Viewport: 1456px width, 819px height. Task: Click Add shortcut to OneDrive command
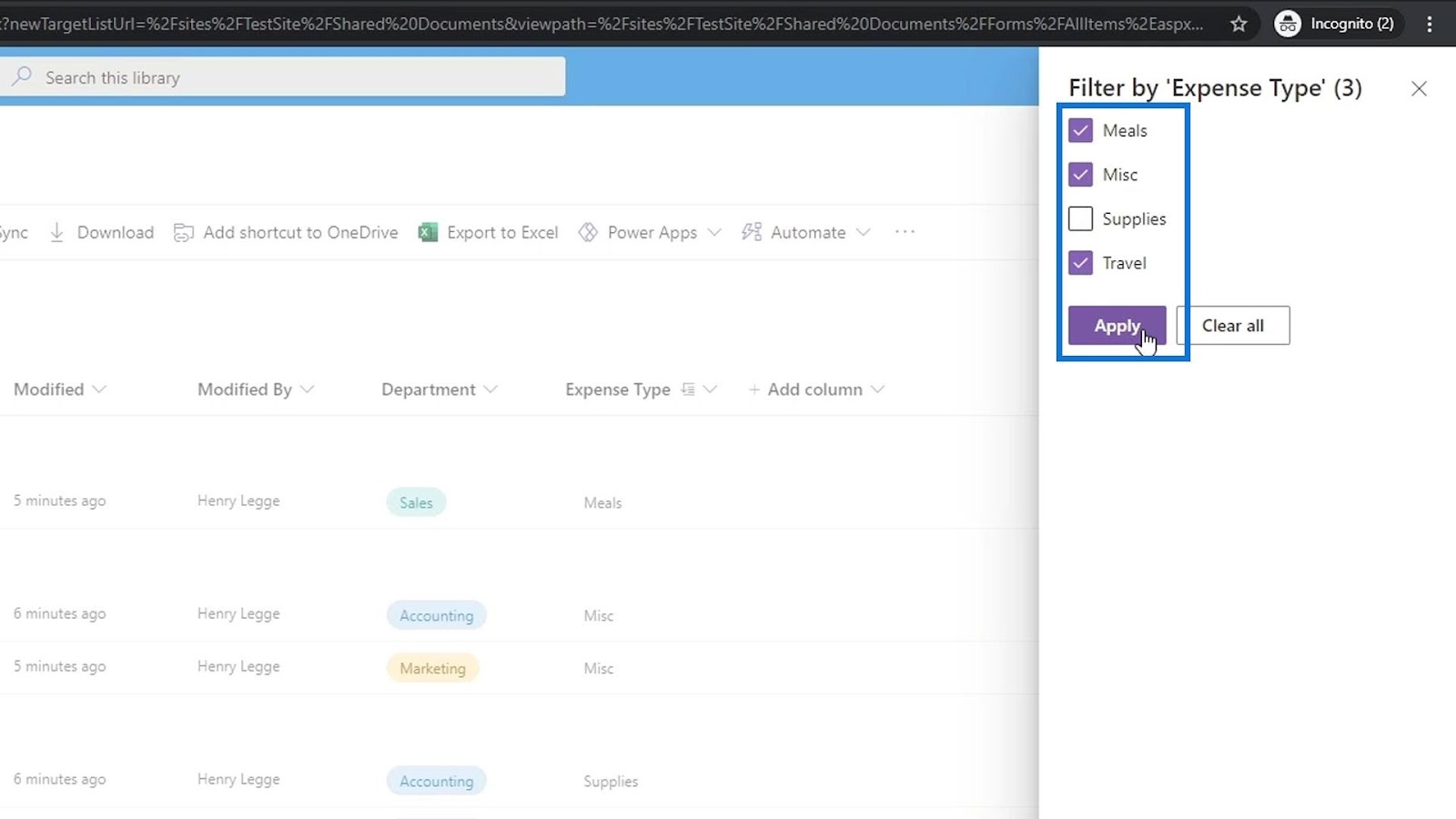click(286, 232)
